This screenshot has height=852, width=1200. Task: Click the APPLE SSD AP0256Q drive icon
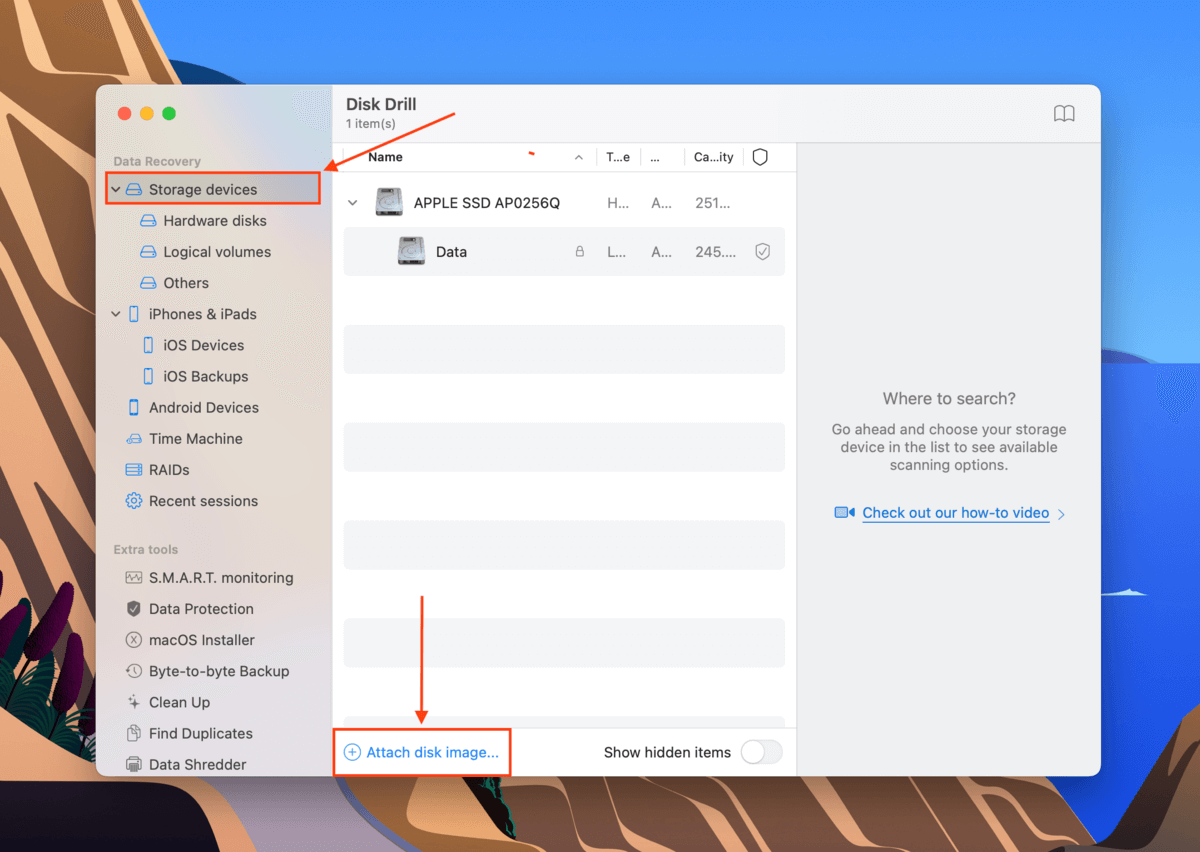(389, 202)
